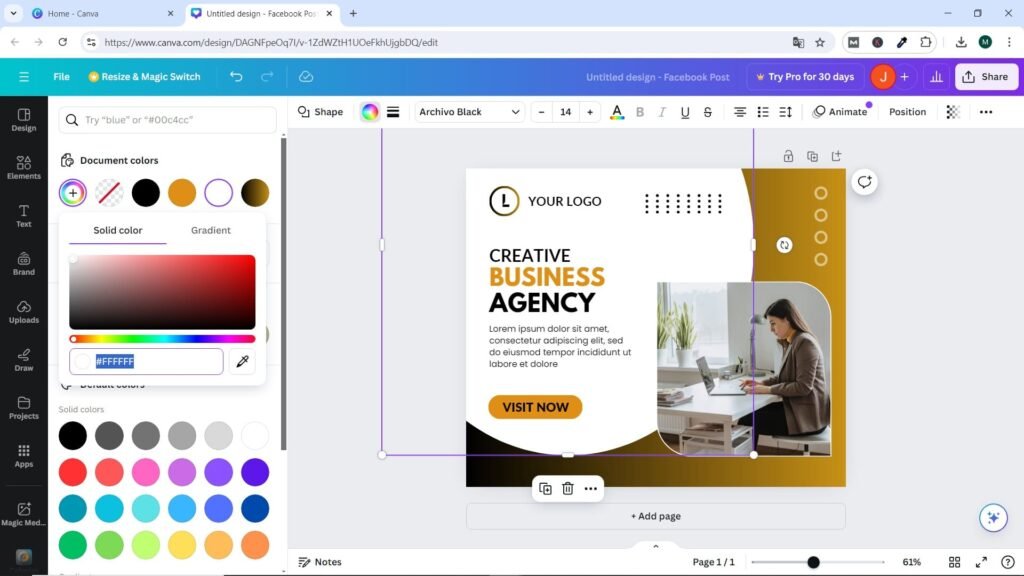The width and height of the screenshot is (1024, 576).
Task: Click the undo arrow icon
Action: coord(236,77)
